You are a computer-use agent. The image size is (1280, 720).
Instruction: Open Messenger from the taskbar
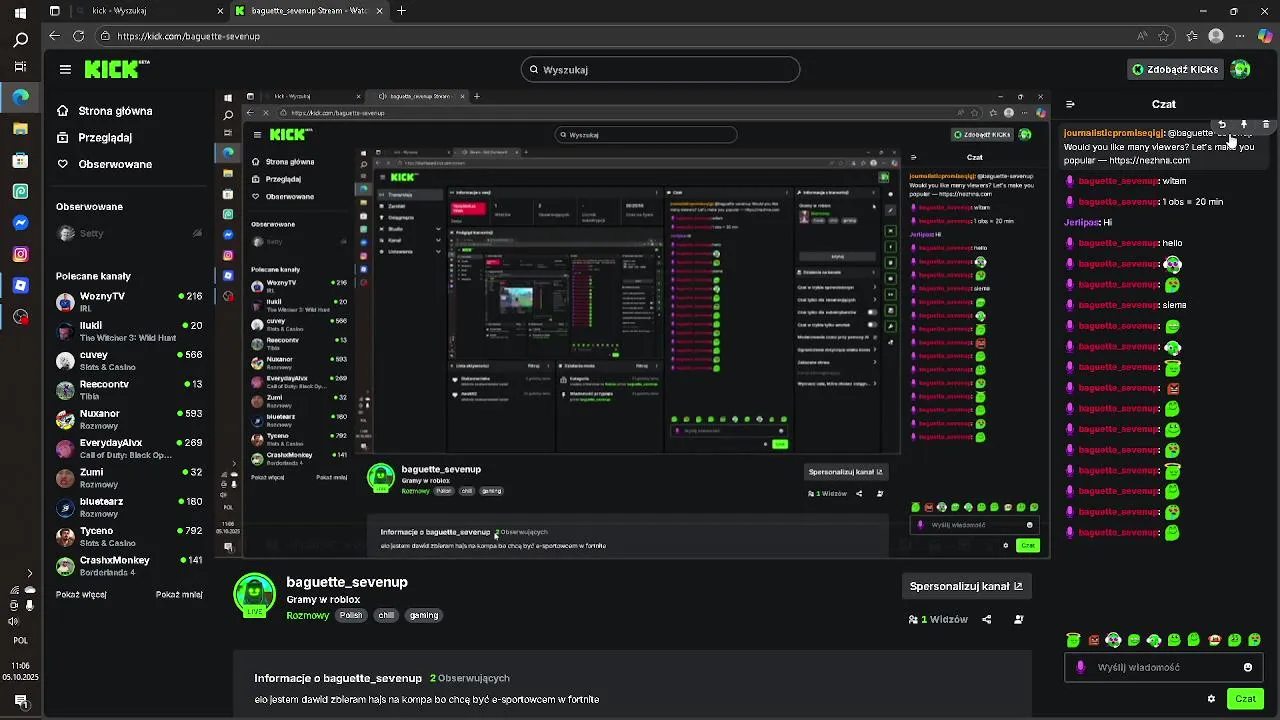20,222
